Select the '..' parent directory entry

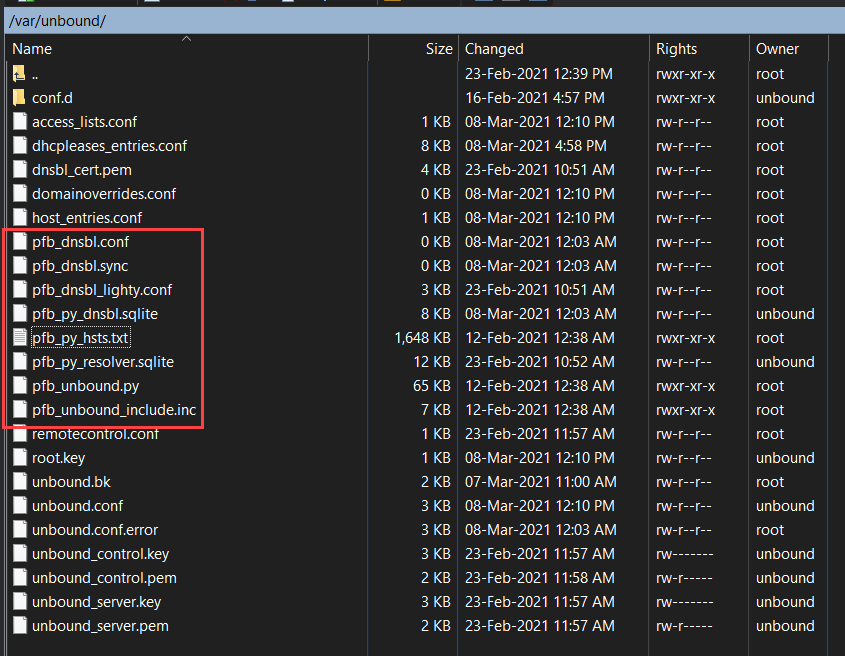coord(34,75)
